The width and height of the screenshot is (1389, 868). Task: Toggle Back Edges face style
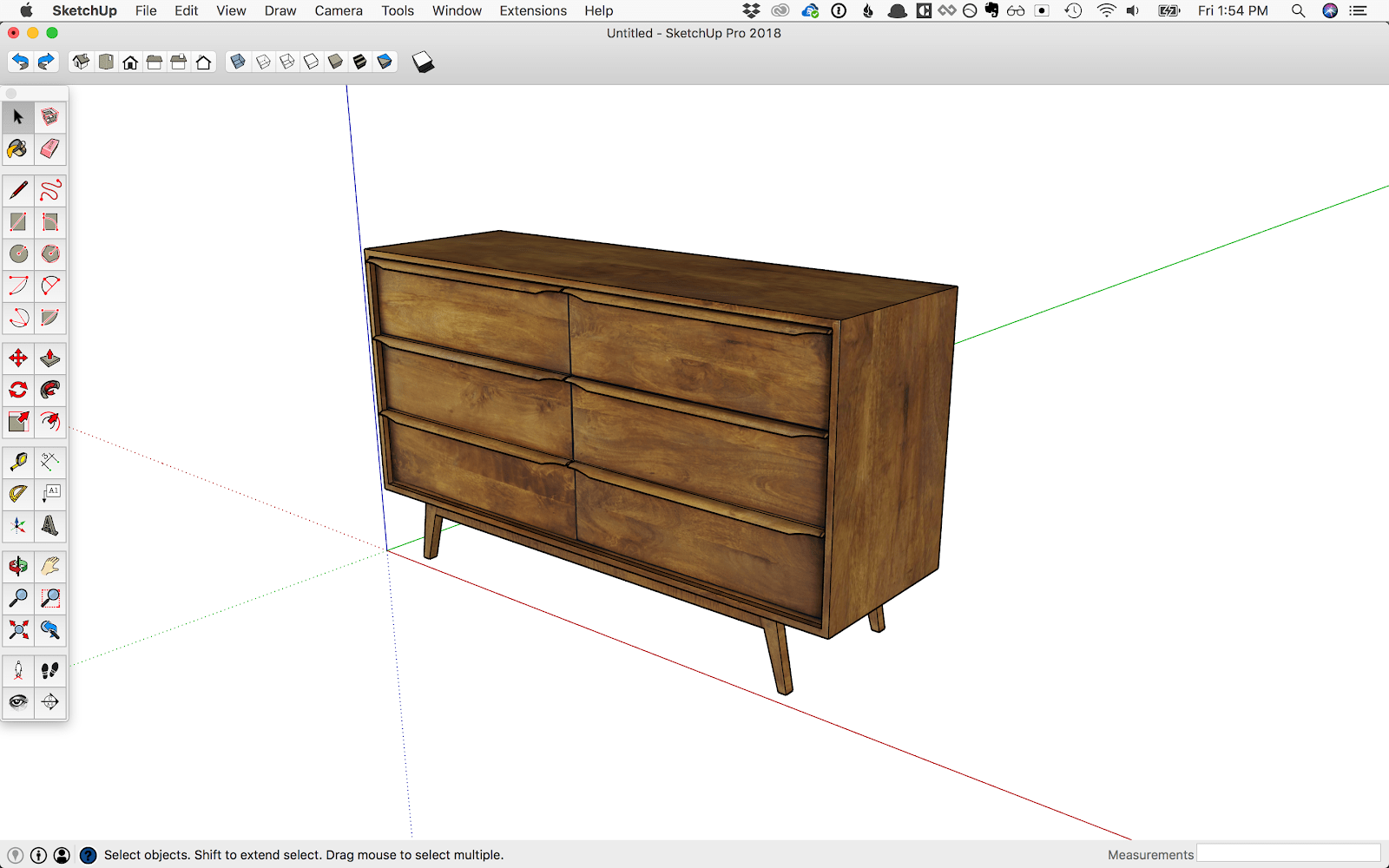(263, 62)
